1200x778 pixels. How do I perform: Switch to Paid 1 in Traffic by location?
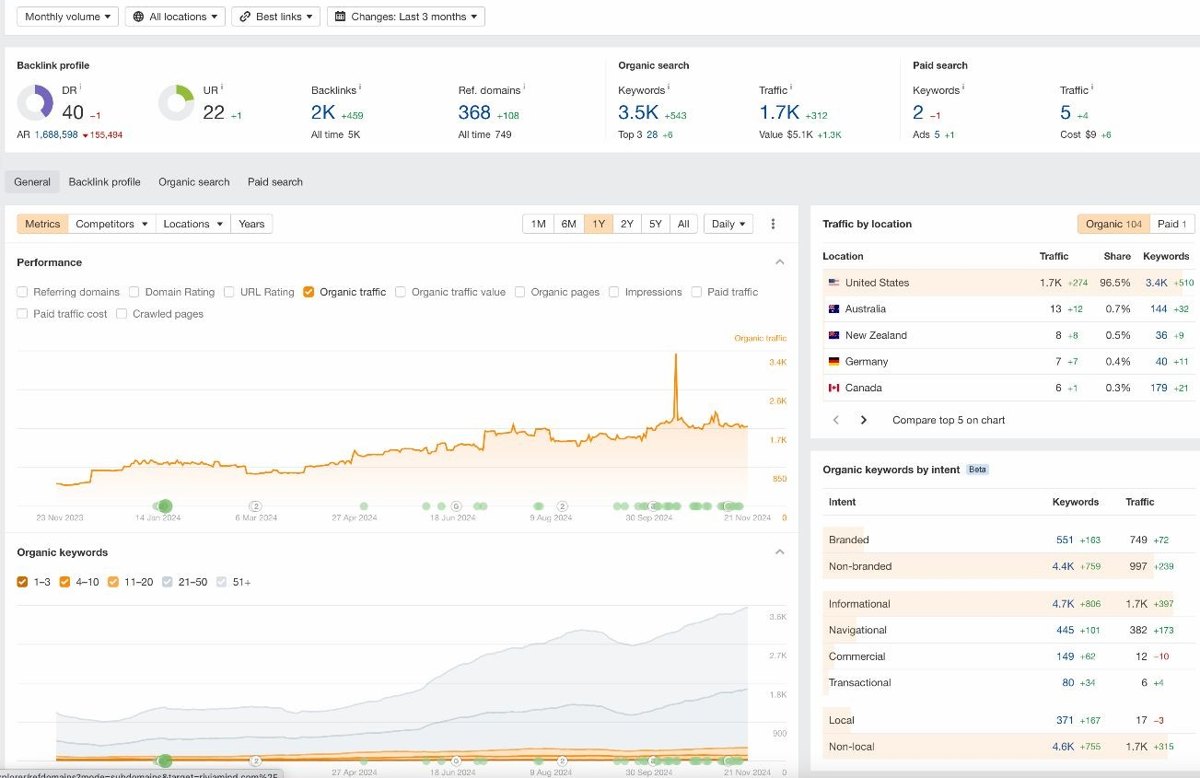(x=1172, y=224)
